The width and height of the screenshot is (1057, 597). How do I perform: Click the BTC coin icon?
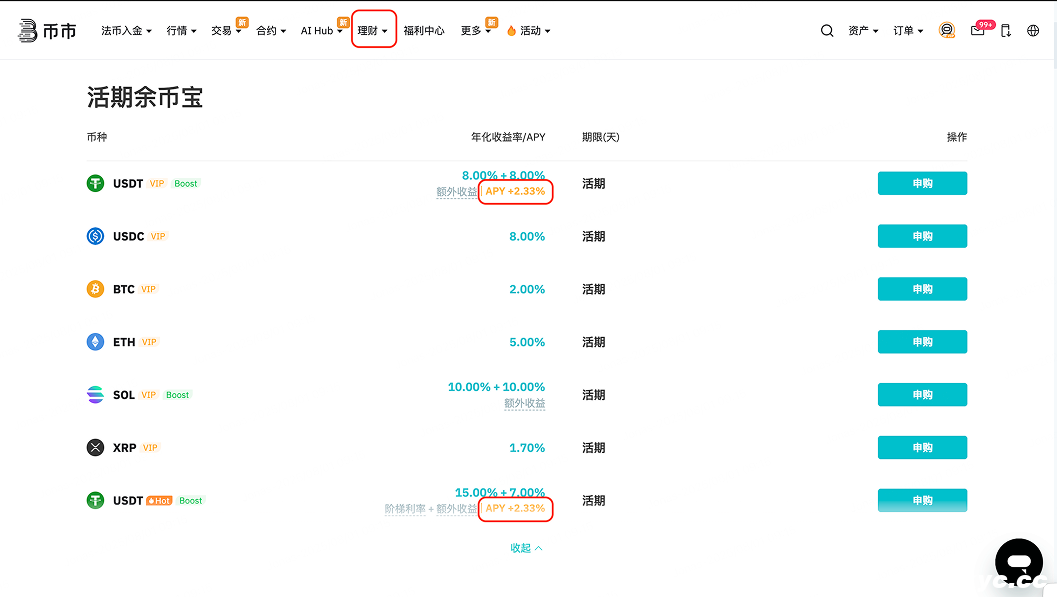(x=95, y=289)
